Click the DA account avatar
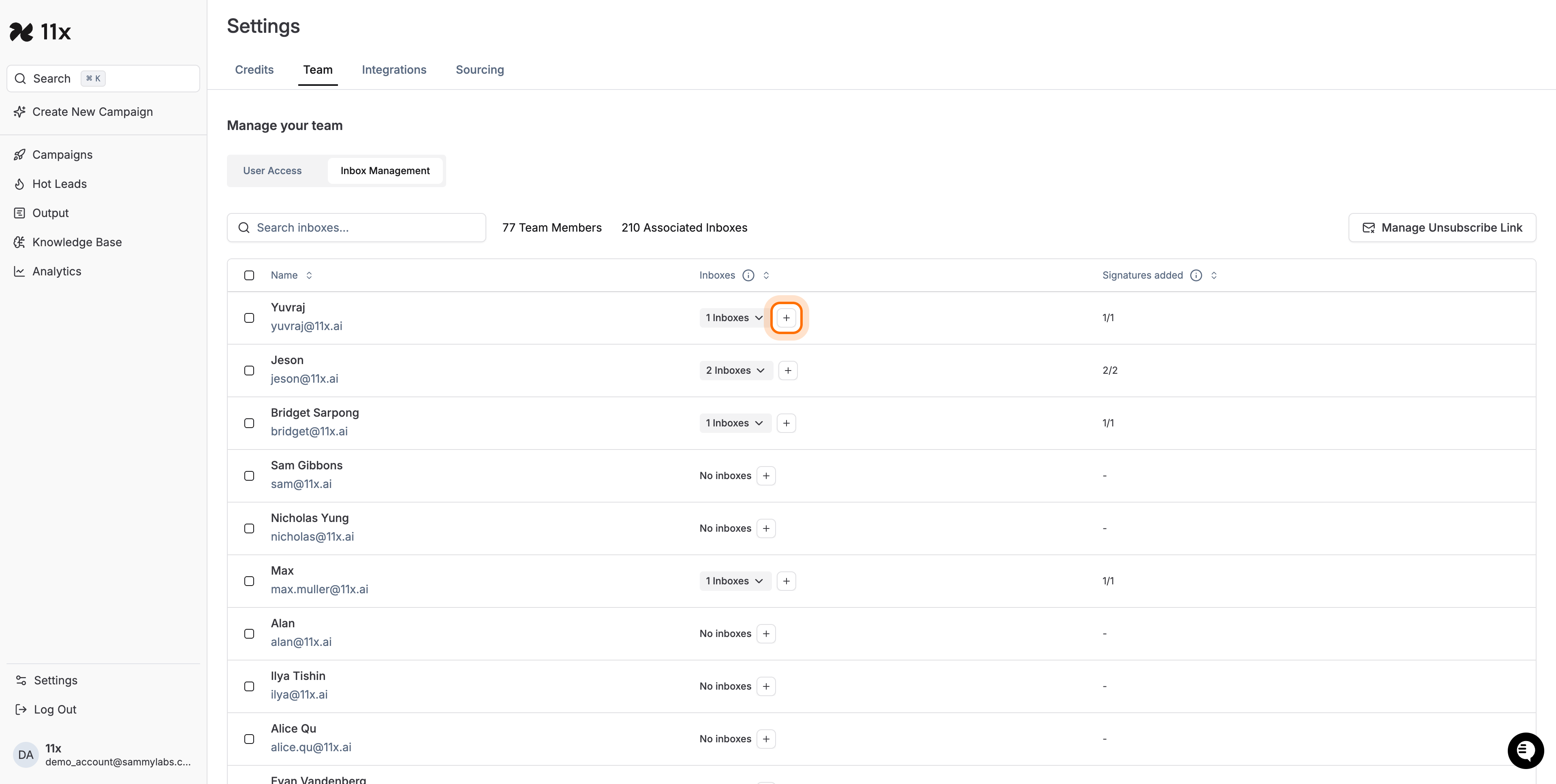The height and width of the screenshot is (784, 1556). [x=26, y=754]
